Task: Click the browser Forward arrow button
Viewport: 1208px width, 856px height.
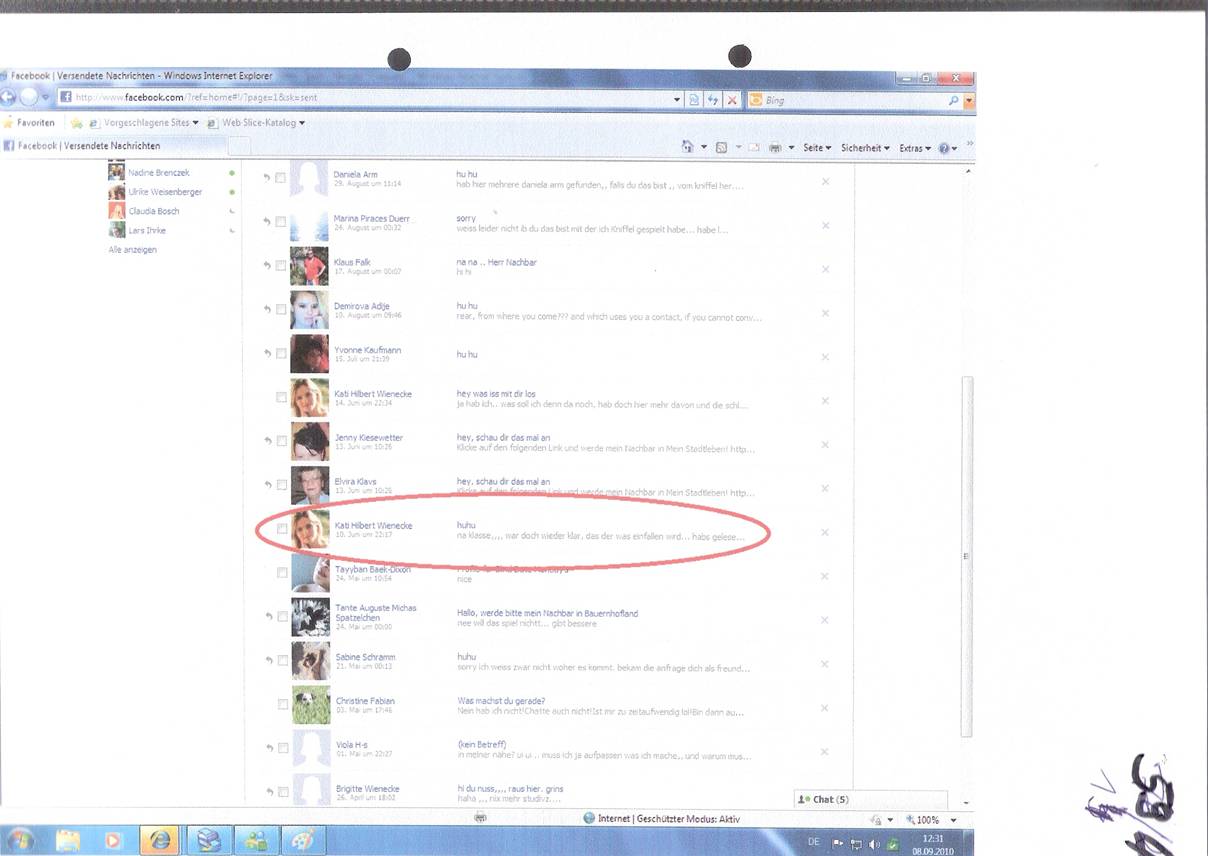Action: pyautogui.click(x=29, y=98)
